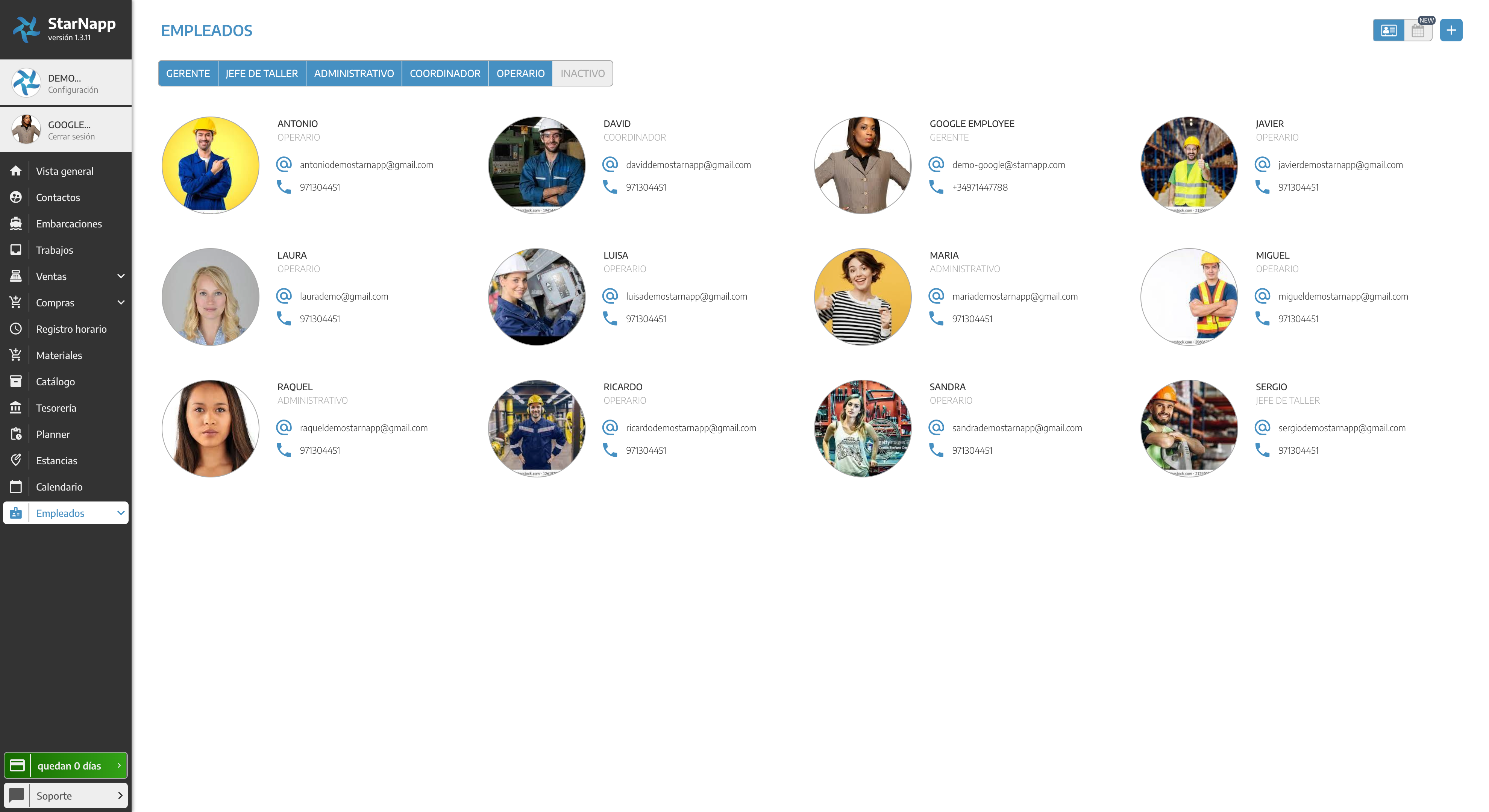Expand the Compras submenu chevron
The image size is (1489, 812).
(121, 302)
